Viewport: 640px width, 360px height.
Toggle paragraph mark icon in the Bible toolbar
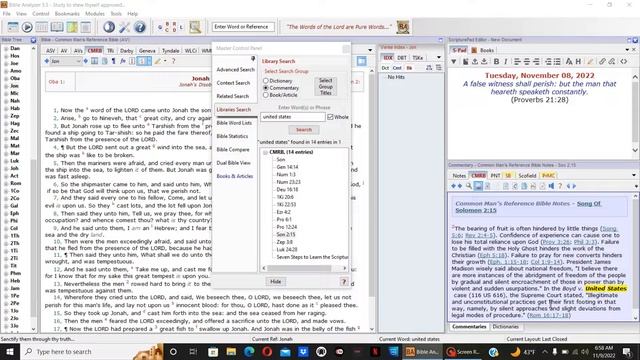click(x=113, y=61)
